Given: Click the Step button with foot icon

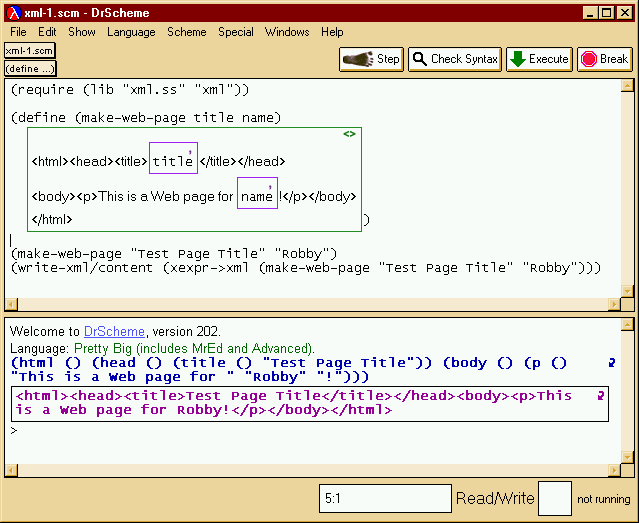Looking at the screenshot, I should pos(371,59).
